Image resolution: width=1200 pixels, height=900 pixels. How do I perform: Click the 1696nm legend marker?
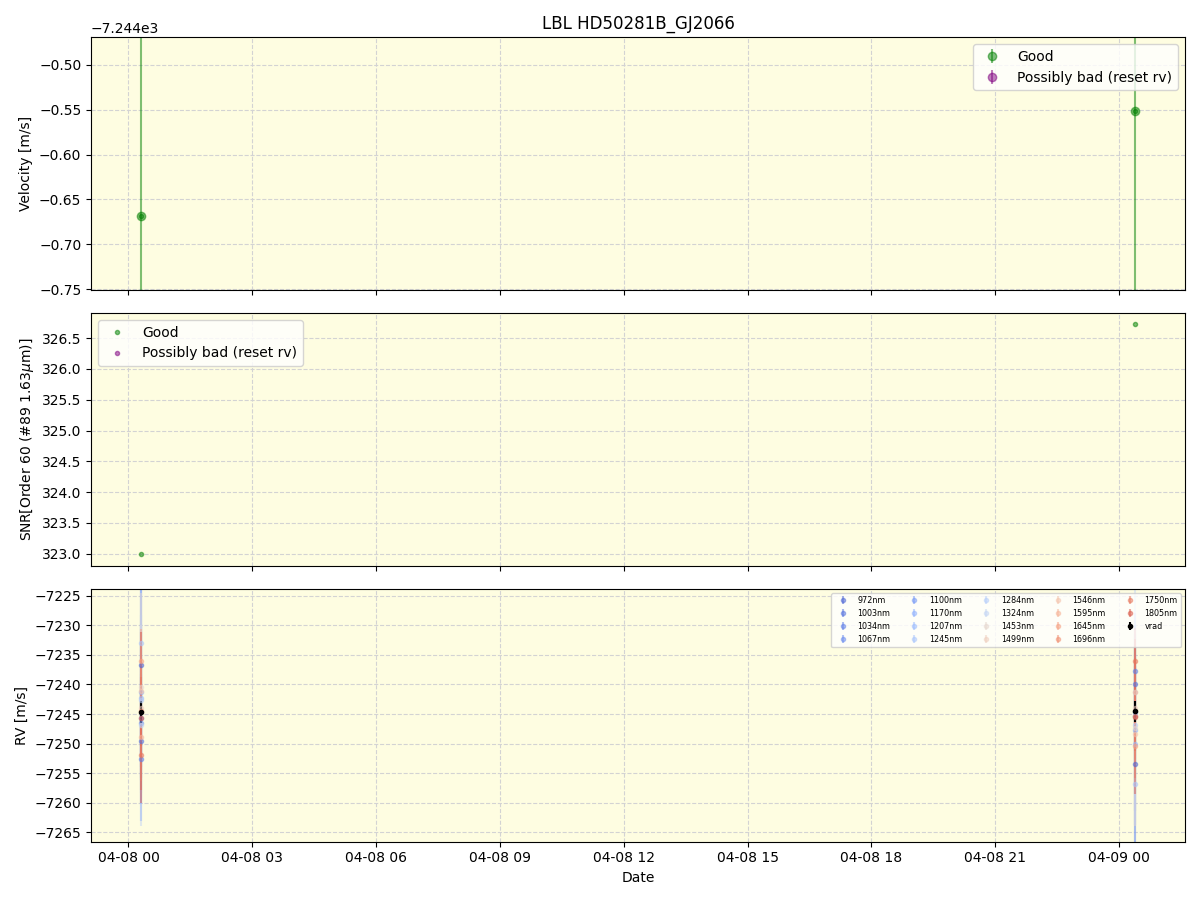coord(1058,639)
